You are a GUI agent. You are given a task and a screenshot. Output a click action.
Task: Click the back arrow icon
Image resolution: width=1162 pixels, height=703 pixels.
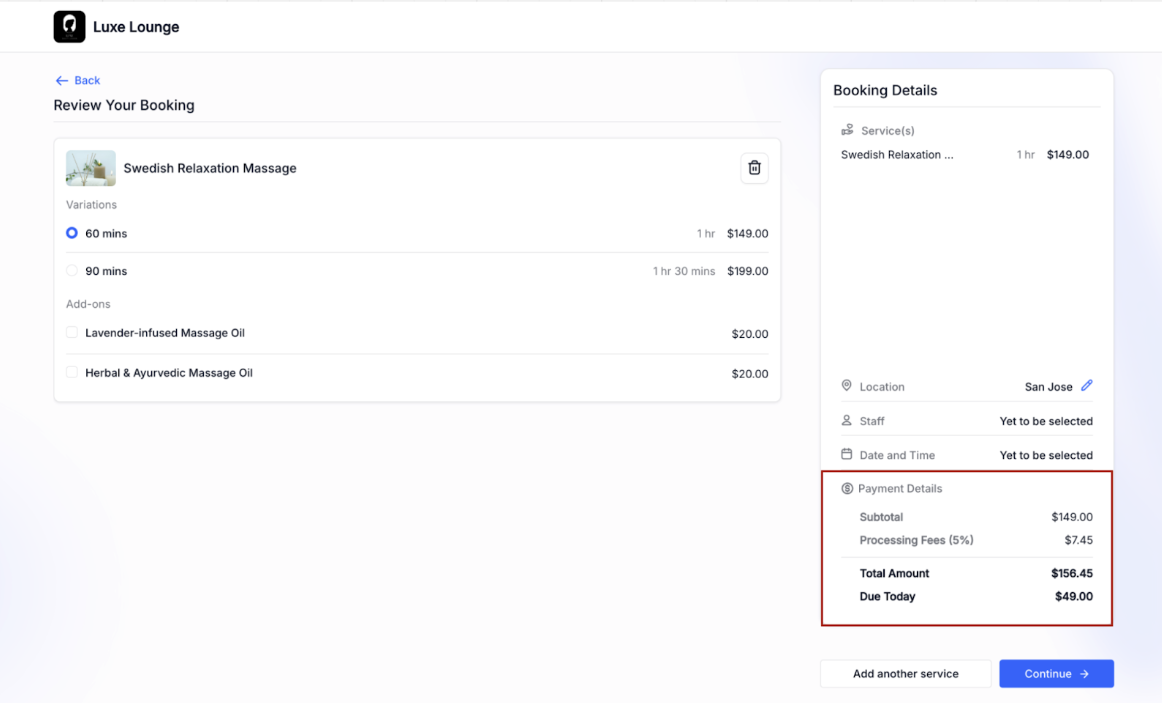(x=62, y=81)
